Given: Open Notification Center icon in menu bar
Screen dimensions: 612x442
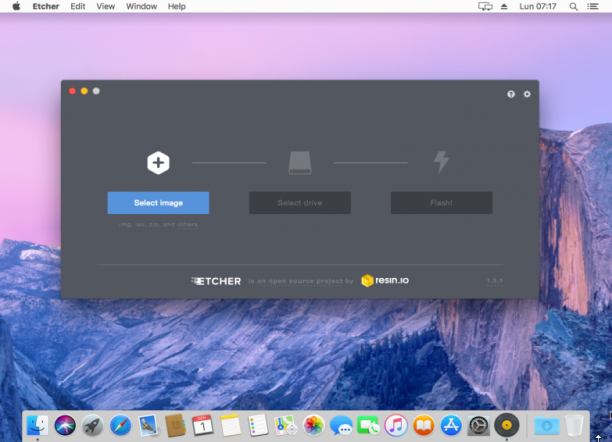Looking at the screenshot, I should coord(592,6).
